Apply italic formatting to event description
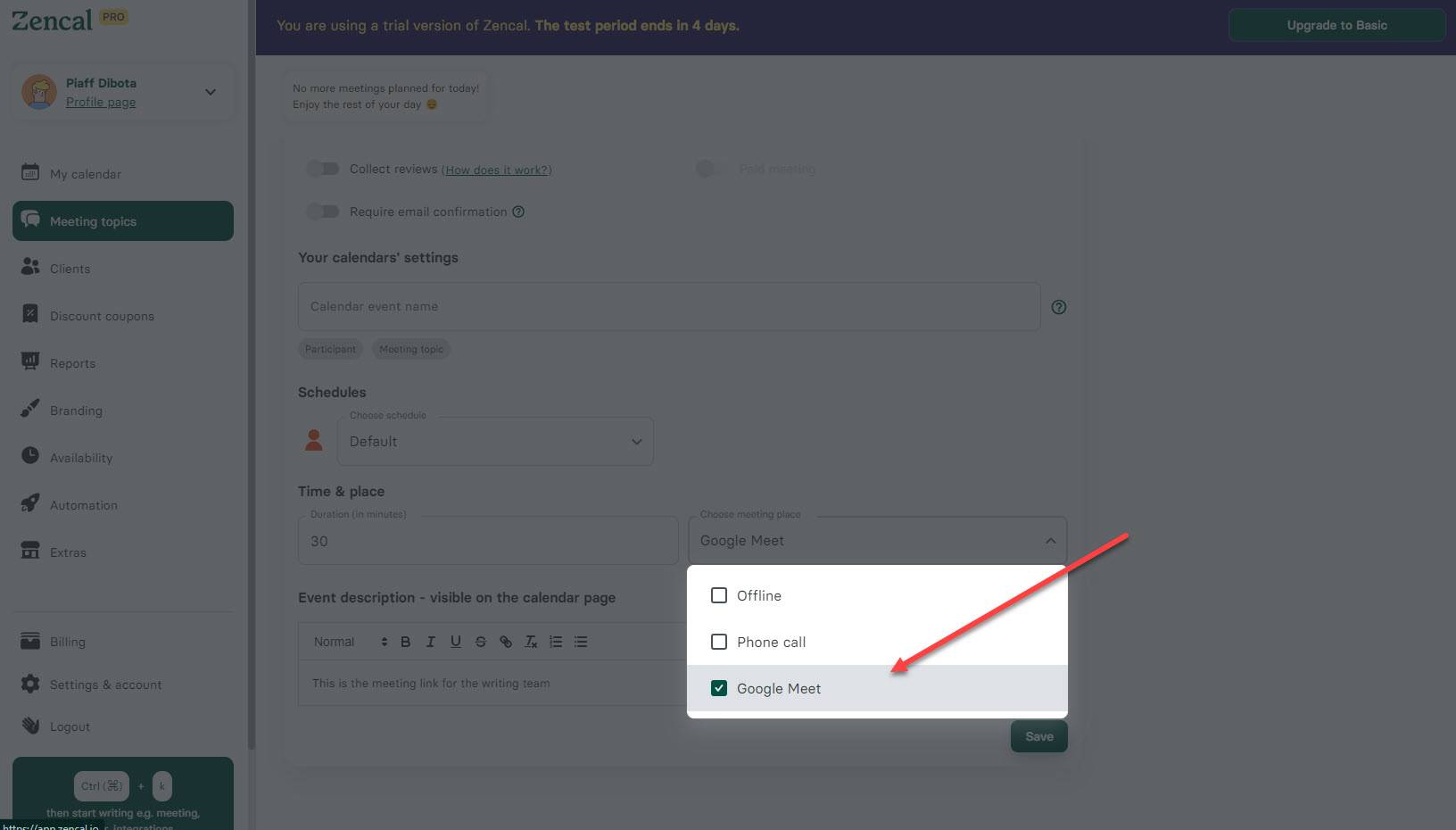Screen dimensions: 1456x830 tap(430, 641)
